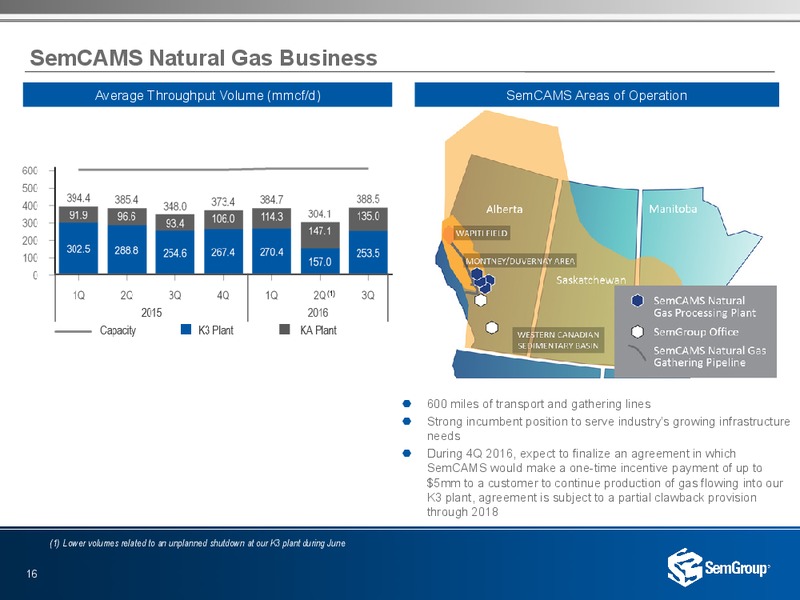Click the page number 16
The image size is (800, 600).
click(32, 574)
